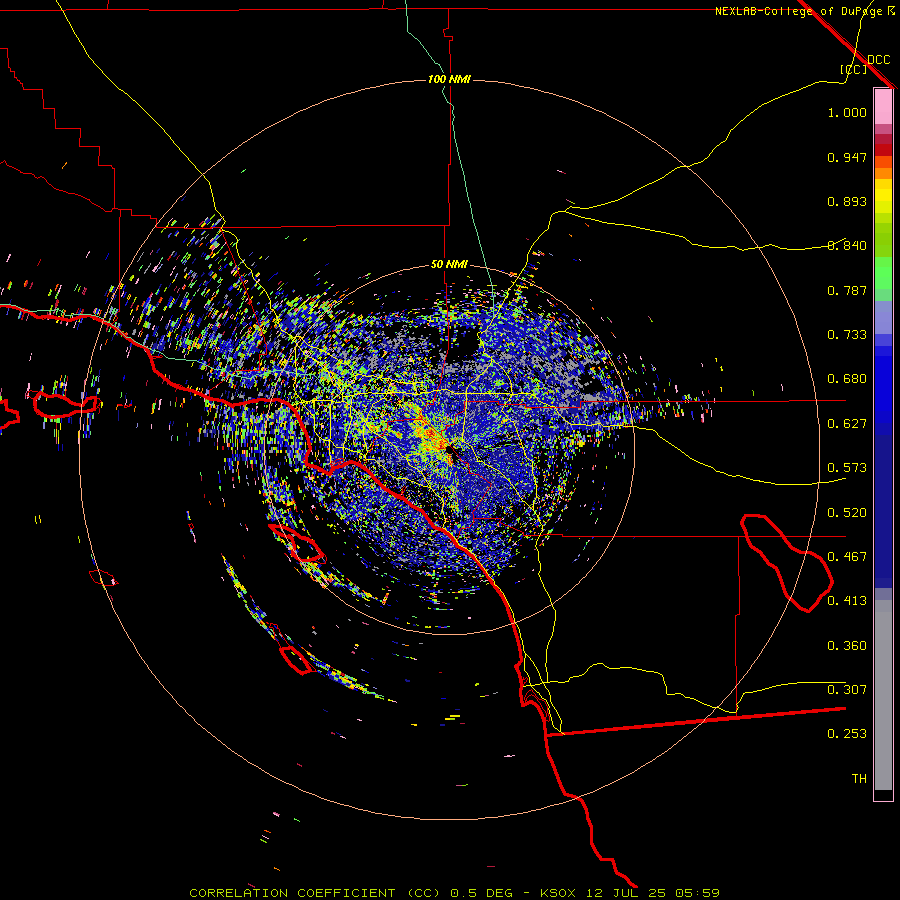Click the '0.5 DEG' elevation angle text
The height and width of the screenshot is (900, 900).
481,893
